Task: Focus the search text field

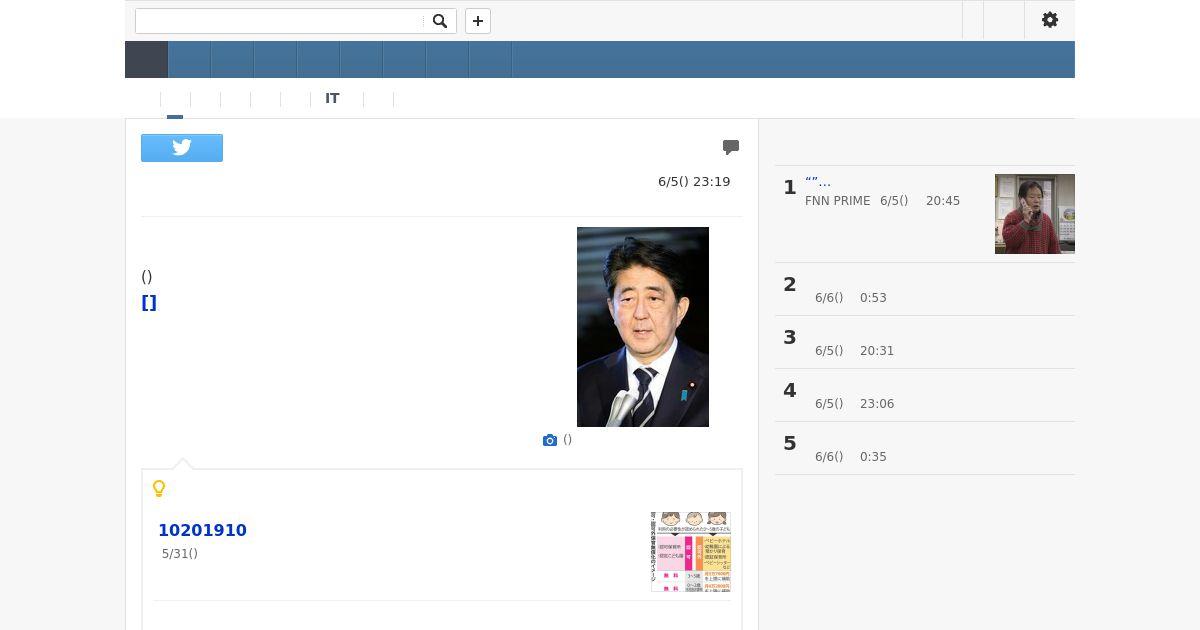Action: 280,21
